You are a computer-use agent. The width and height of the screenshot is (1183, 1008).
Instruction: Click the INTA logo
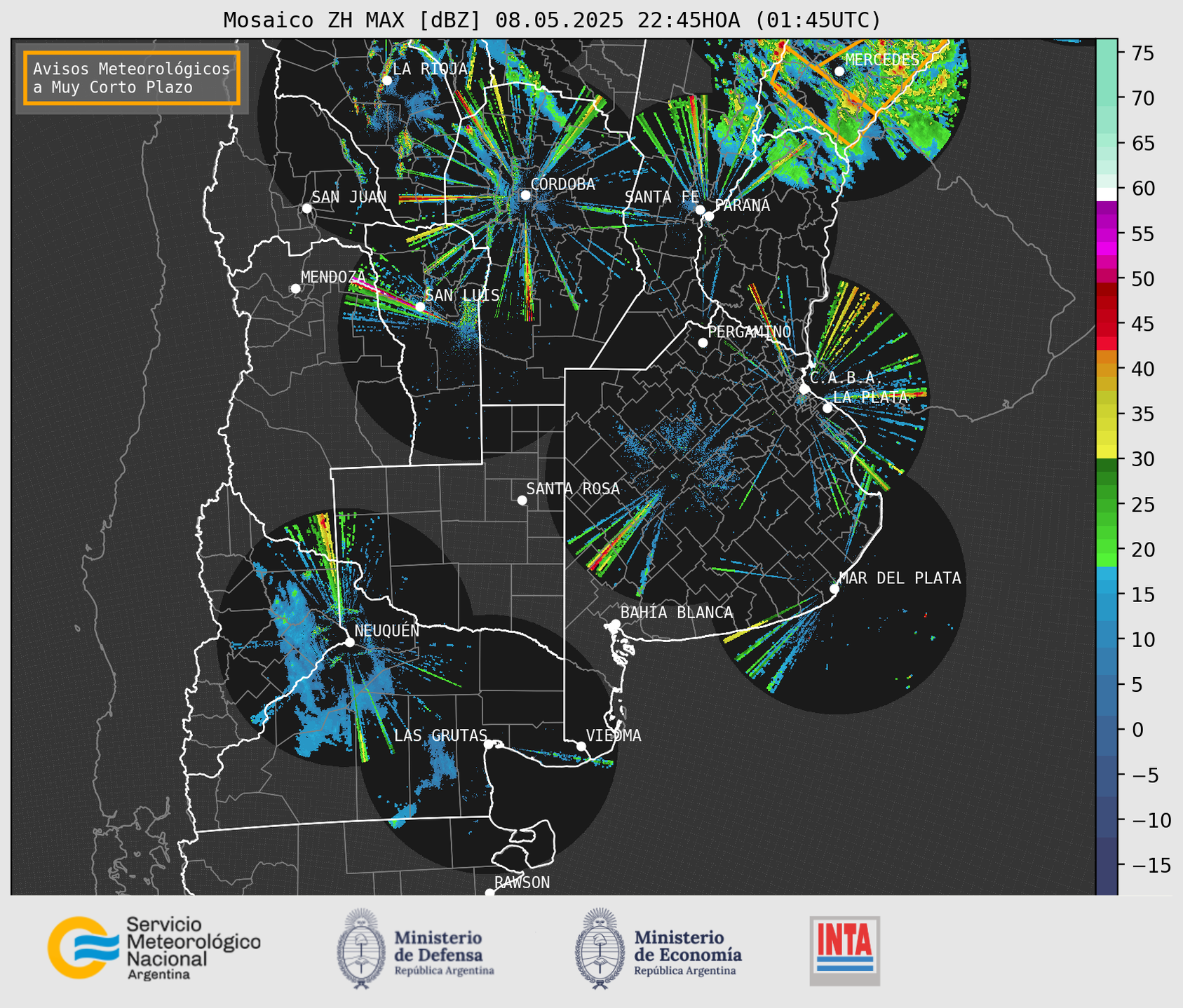click(x=844, y=951)
